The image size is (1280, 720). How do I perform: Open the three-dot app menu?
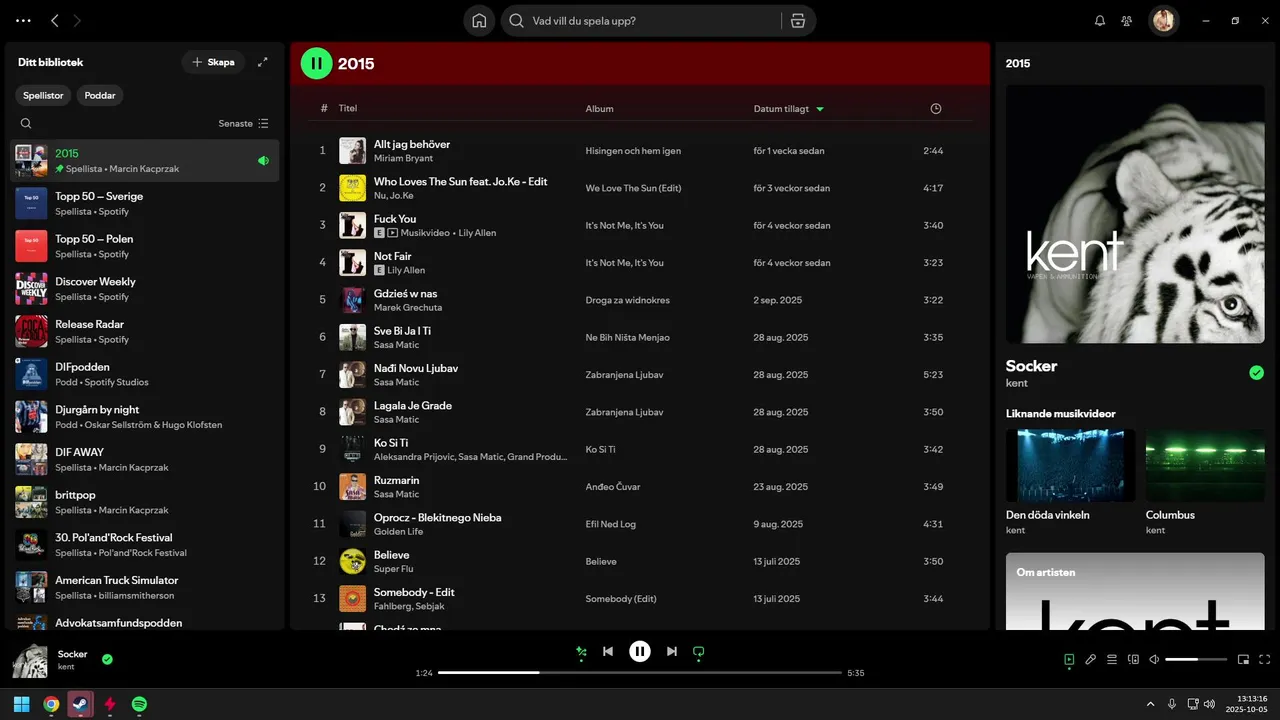[23, 20]
